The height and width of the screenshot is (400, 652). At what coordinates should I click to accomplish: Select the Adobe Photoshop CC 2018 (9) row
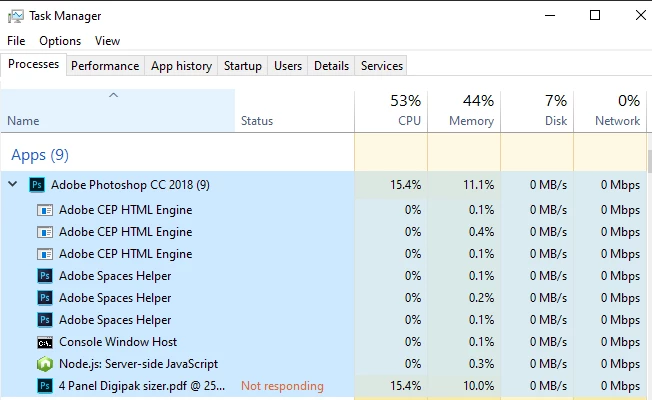point(324,185)
